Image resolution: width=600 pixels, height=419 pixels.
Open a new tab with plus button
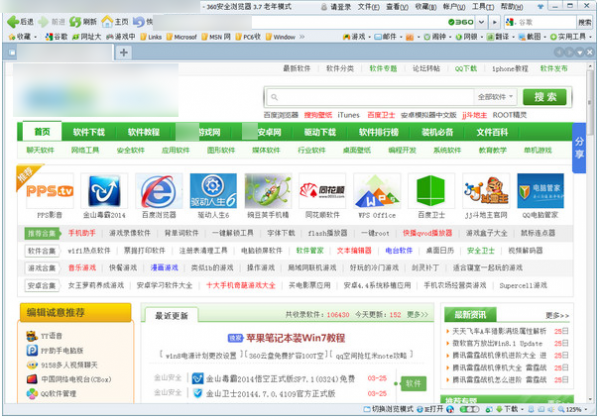pos(124,52)
